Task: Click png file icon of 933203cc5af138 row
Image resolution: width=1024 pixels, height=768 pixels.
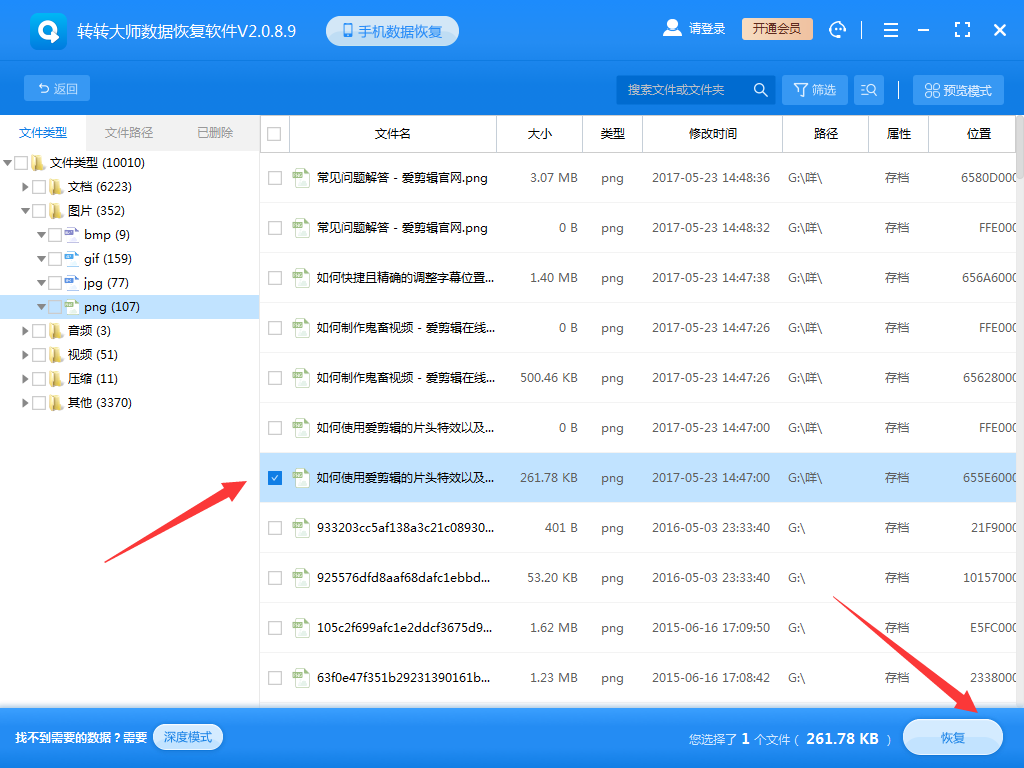Action: pos(300,527)
